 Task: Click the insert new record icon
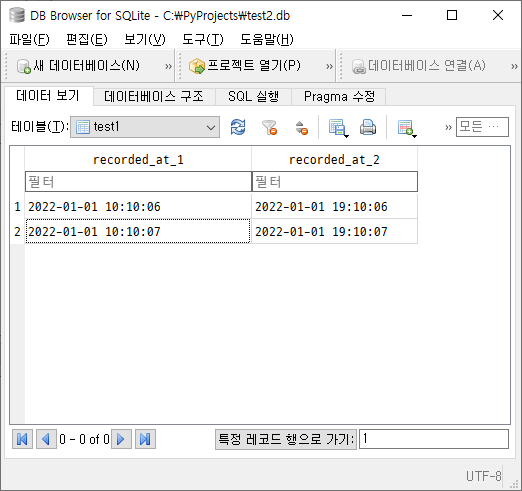tap(407, 128)
